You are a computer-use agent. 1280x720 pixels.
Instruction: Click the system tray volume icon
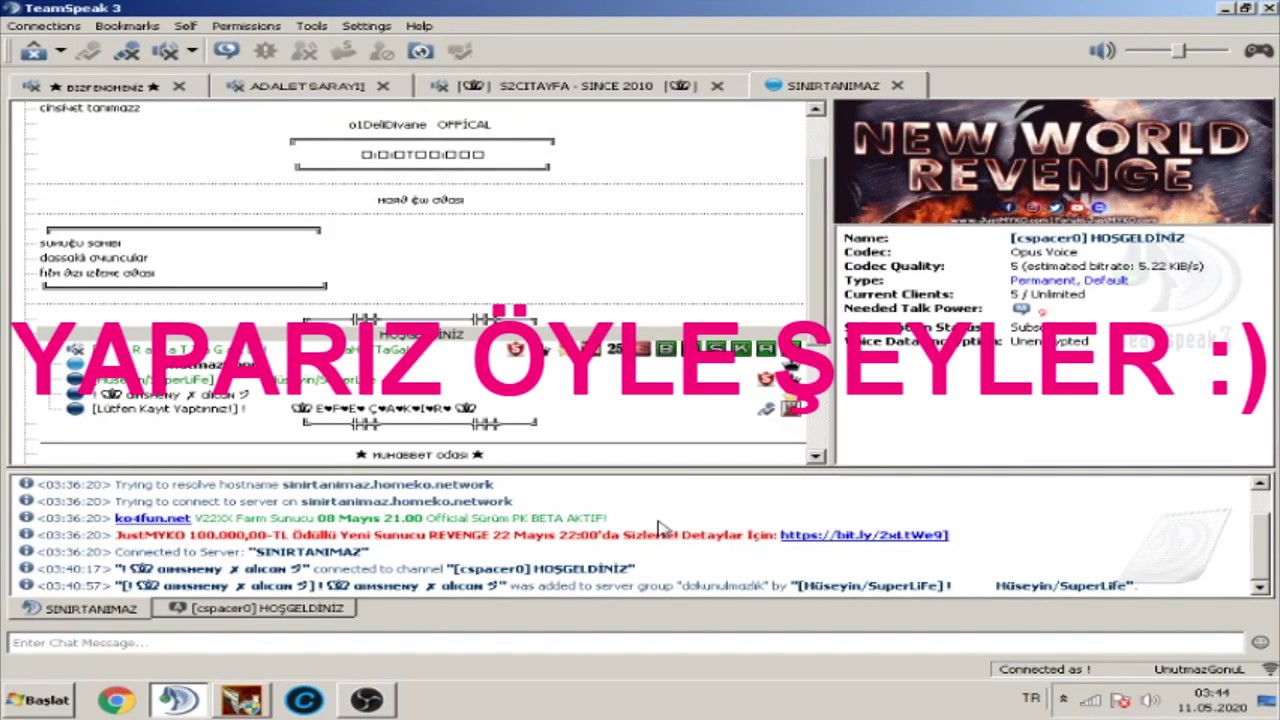coord(1149,700)
